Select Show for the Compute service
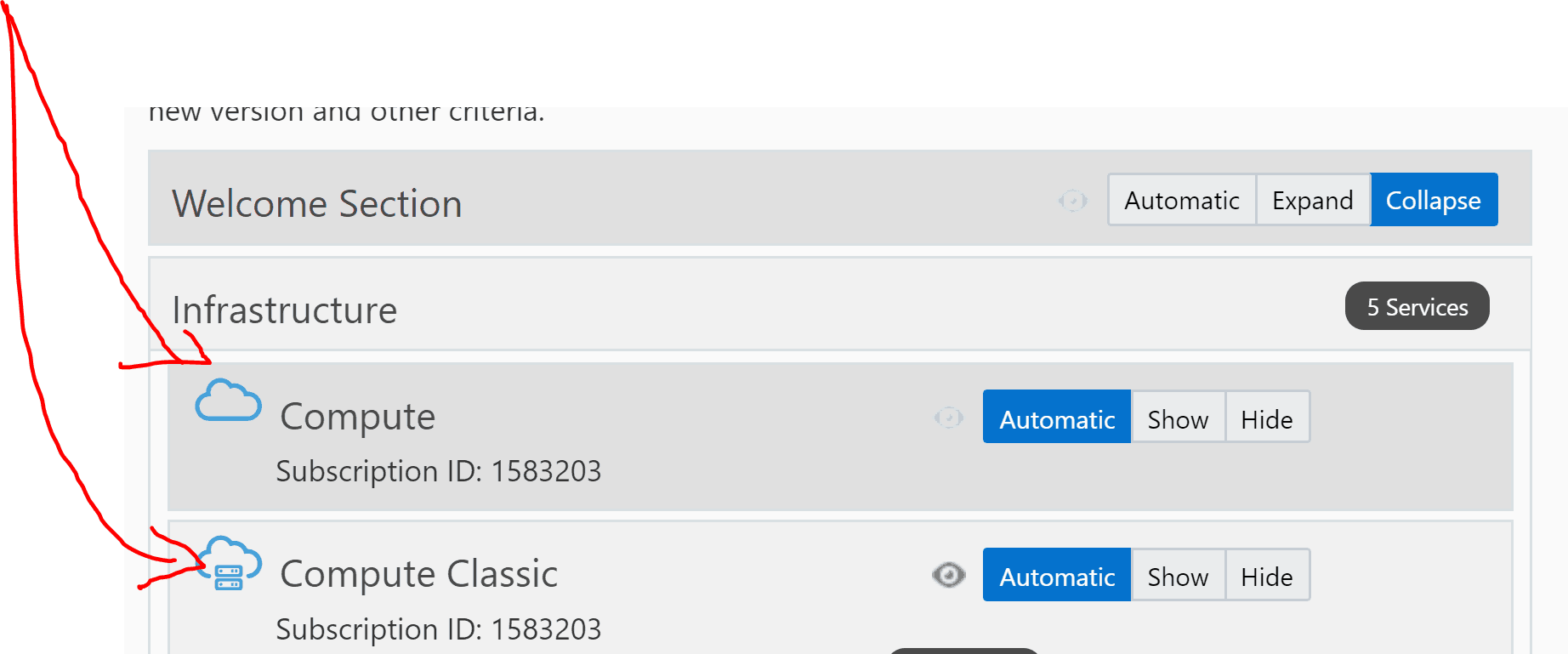1568x654 pixels. click(x=1178, y=418)
